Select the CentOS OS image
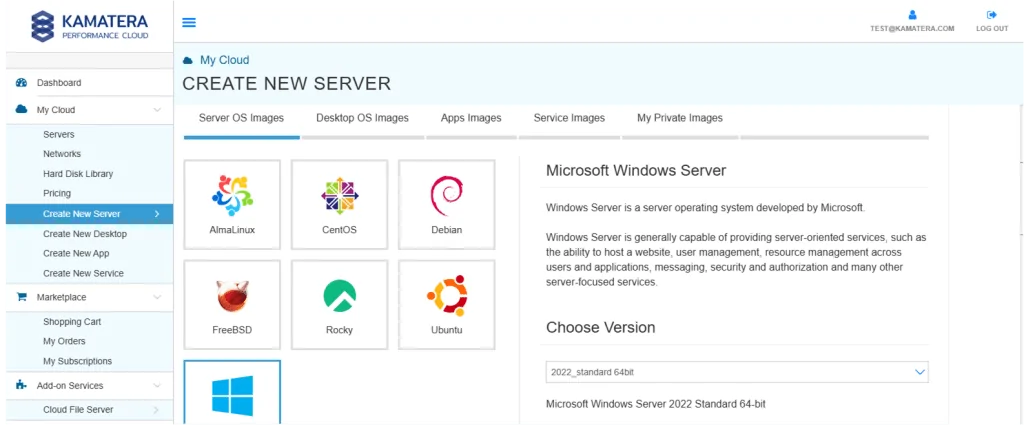Image resolution: width=1024 pixels, height=425 pixels. click(x=340, y=204)
